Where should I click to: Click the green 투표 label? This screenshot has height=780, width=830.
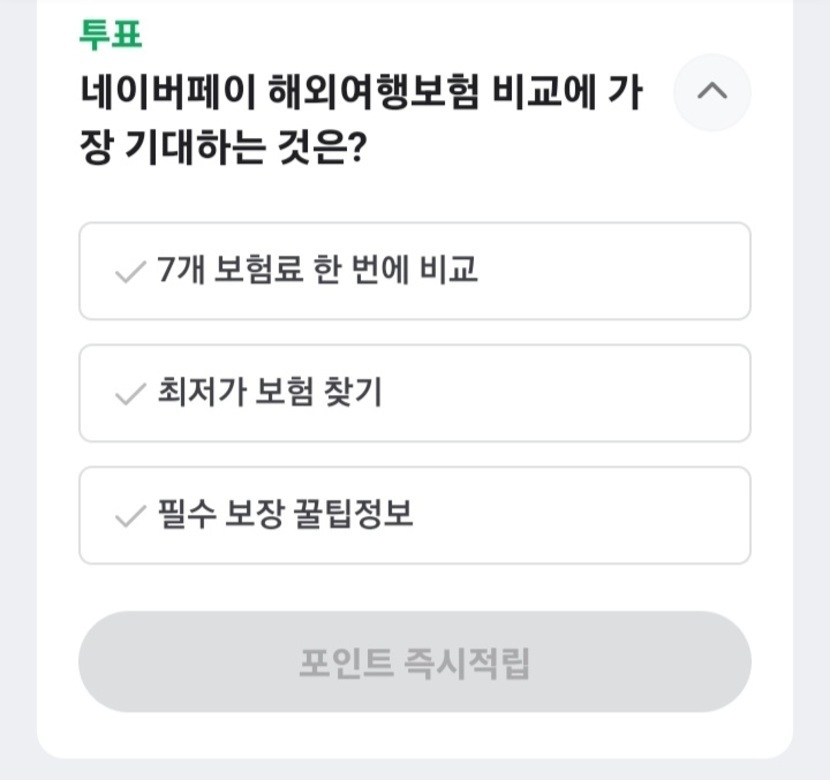pyautogui.click(x=110, y=35)
